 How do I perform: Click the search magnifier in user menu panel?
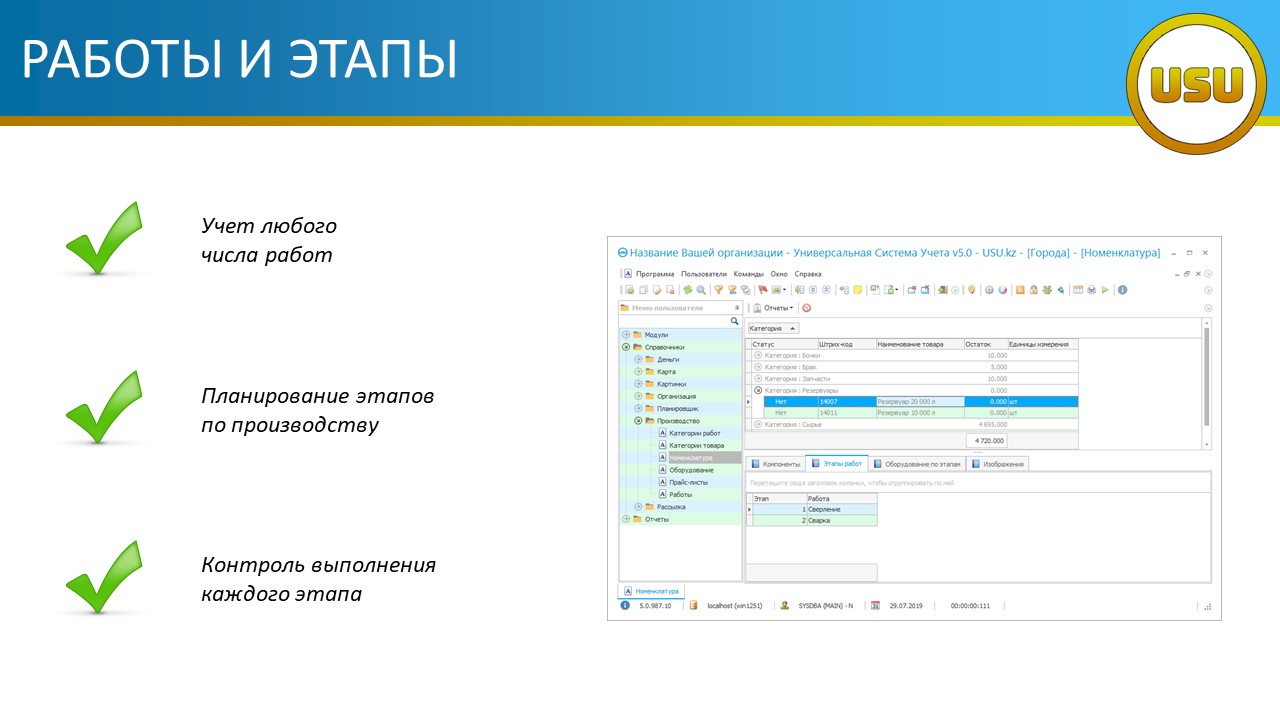[734, 321]
